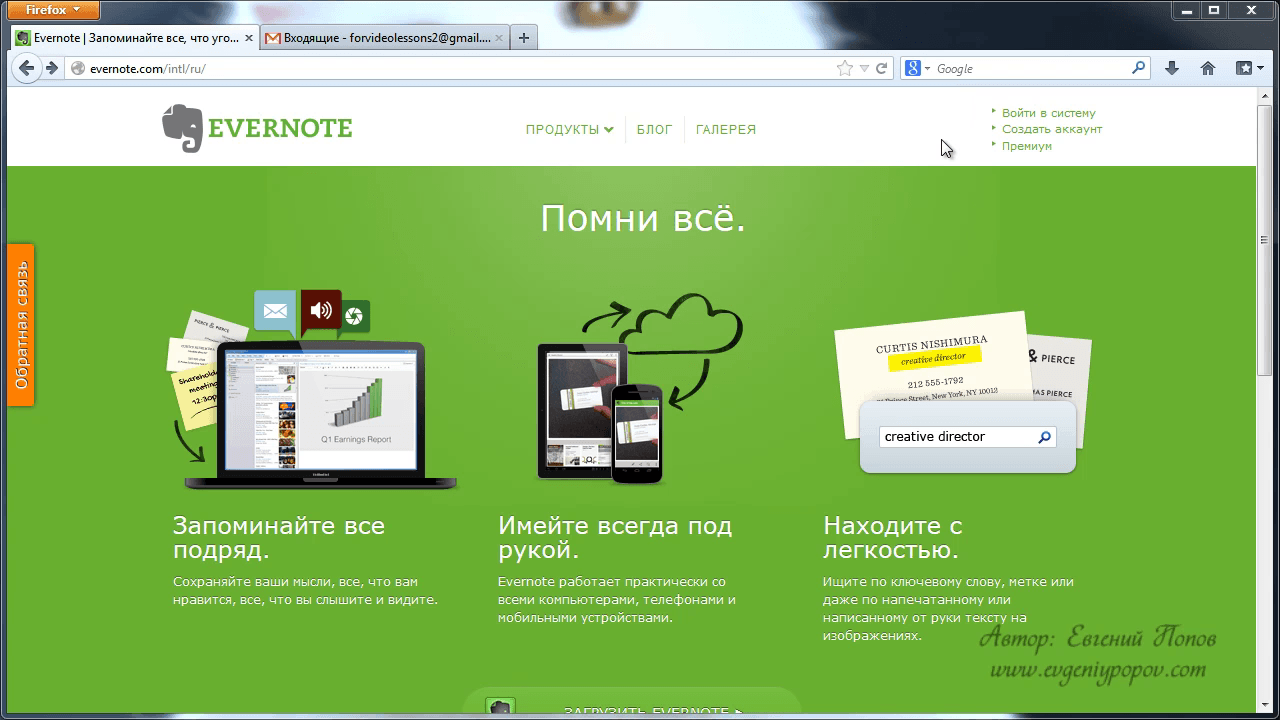Click the Помни всё. headline
The image size is (1280, 720).
[643, 219]
